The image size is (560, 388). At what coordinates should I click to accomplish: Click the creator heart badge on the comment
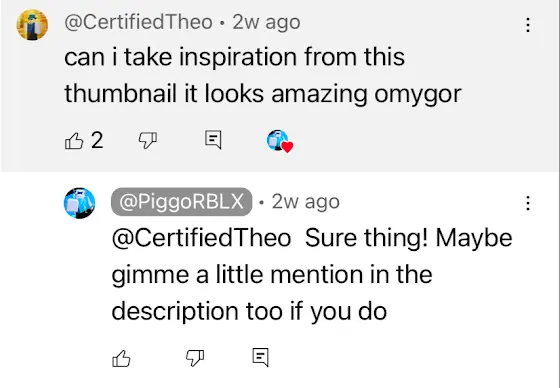tap(280, 141)
